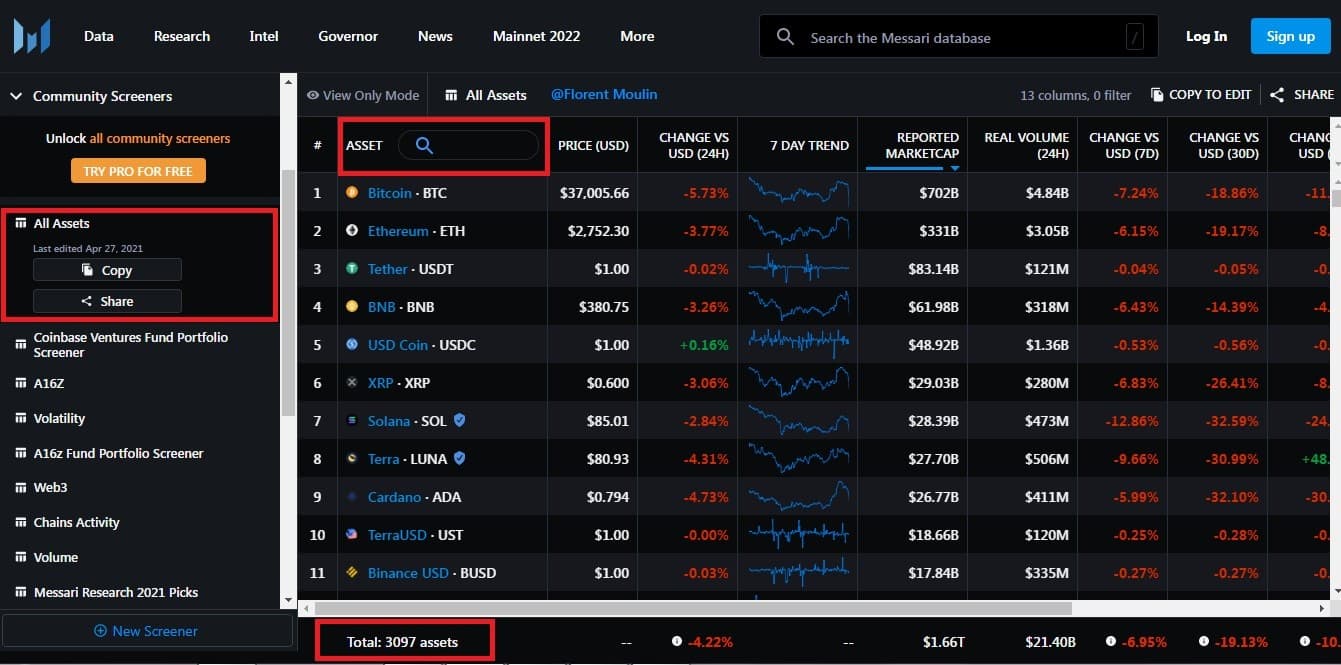Image resolution: width=1341 pixels, height=665 pixels.
Task: Open the @Florent Moulin profile link
Action: point(604,95)
